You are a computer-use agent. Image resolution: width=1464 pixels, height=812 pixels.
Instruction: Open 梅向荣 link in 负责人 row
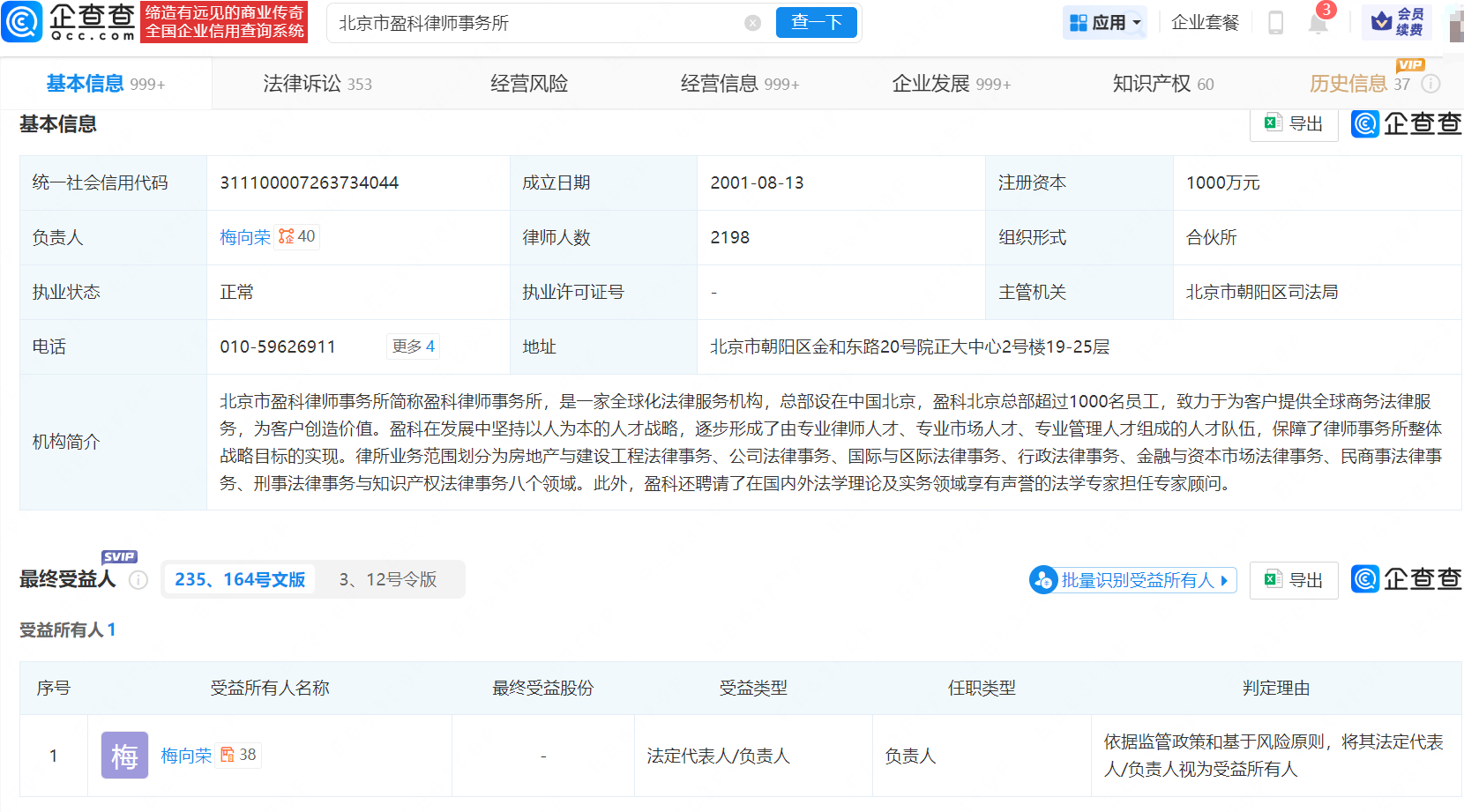[x=245, y=237]
